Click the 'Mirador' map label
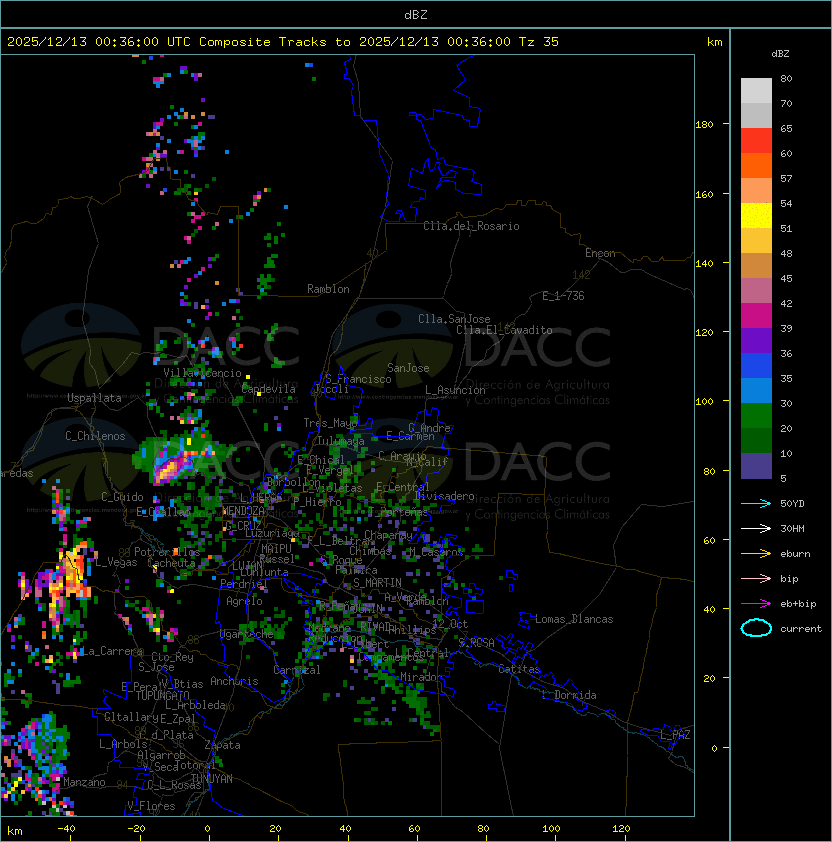The image size is (832, 842). [x=422, y=677]
